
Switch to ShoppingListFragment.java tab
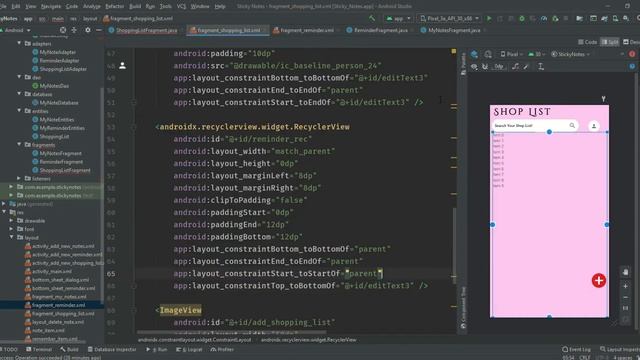coord(143,30)
